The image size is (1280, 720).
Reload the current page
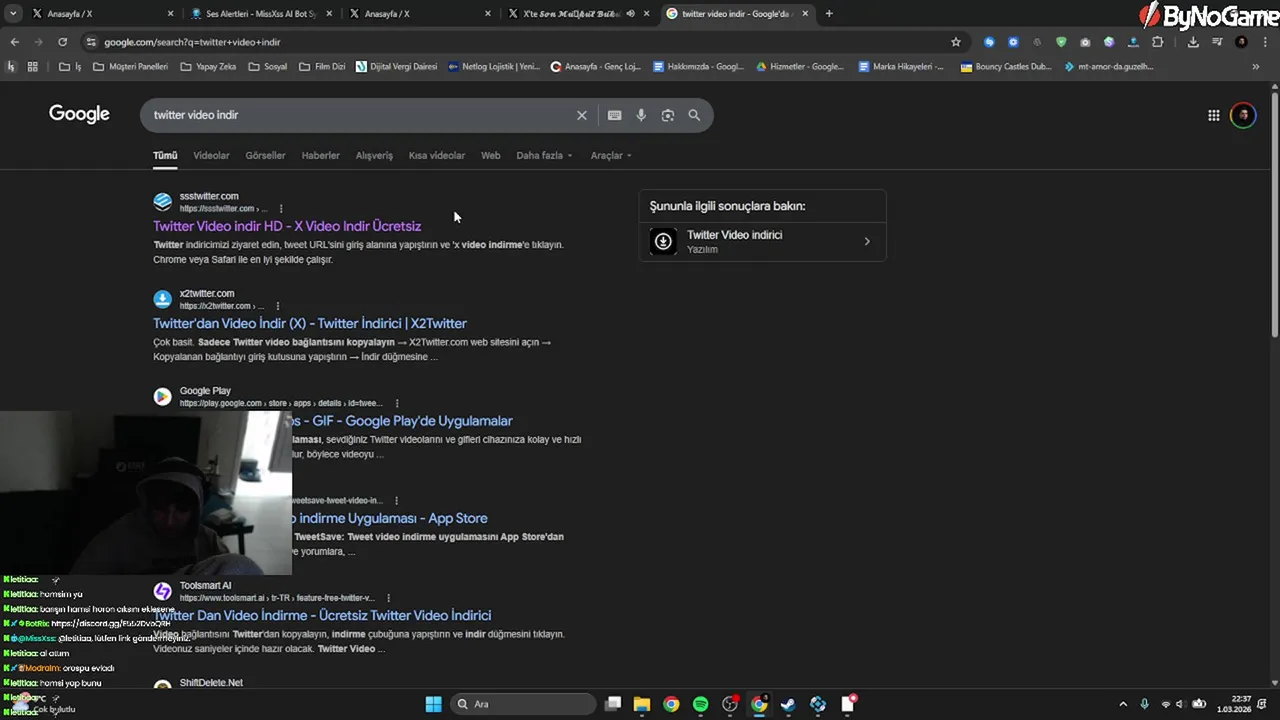62,42
